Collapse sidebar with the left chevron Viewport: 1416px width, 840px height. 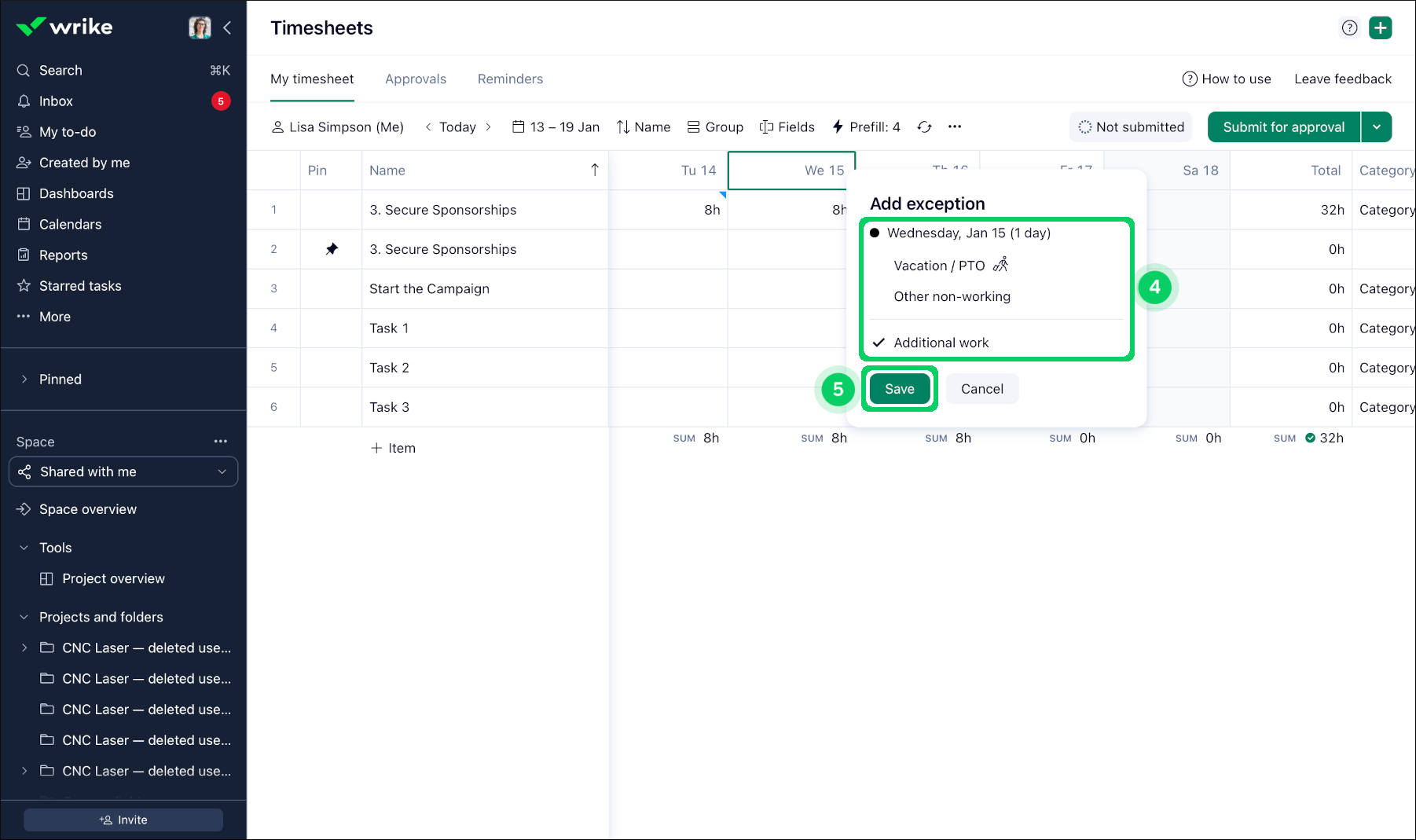[x=227, y=28]
